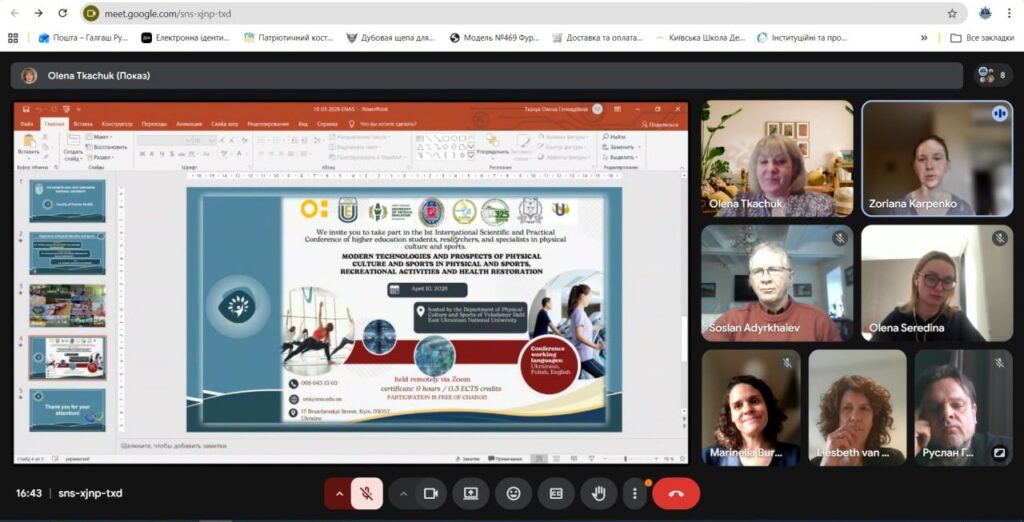1024x522 pixels.
Task: Bookmark this page with the star icon
Action: pyautogui.click(x=952, y=13)
